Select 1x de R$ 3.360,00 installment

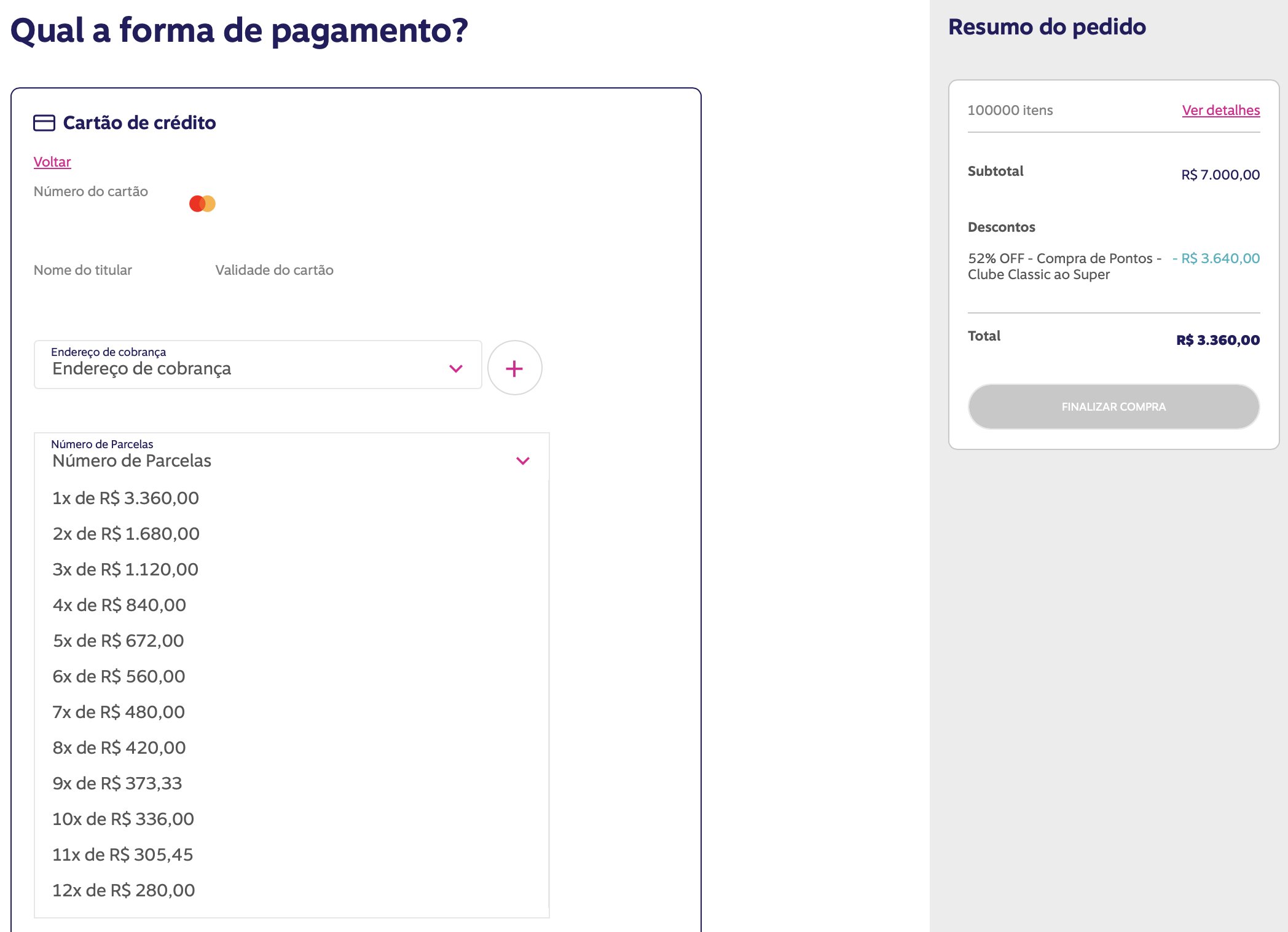[x=291, y=498]
